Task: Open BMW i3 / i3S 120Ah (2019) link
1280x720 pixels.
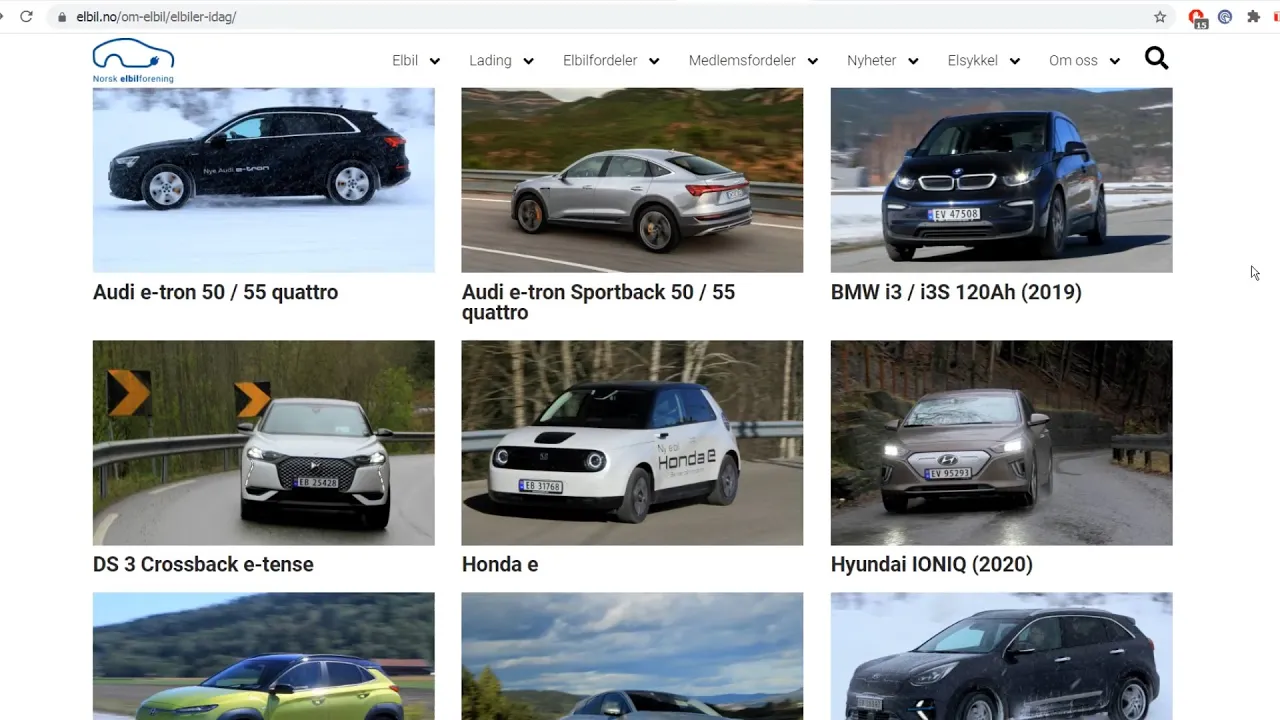Action: pyautogui.click(x=956, y=292)
